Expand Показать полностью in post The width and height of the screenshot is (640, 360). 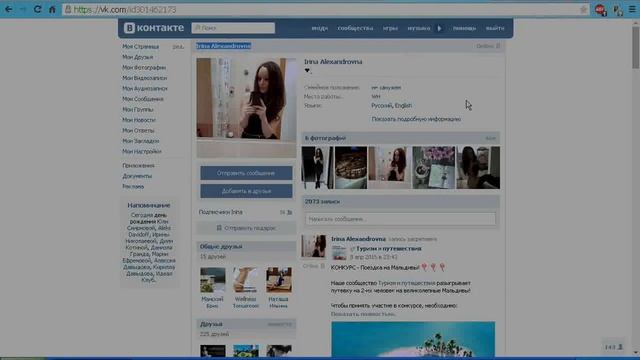[x=362, y=314]
